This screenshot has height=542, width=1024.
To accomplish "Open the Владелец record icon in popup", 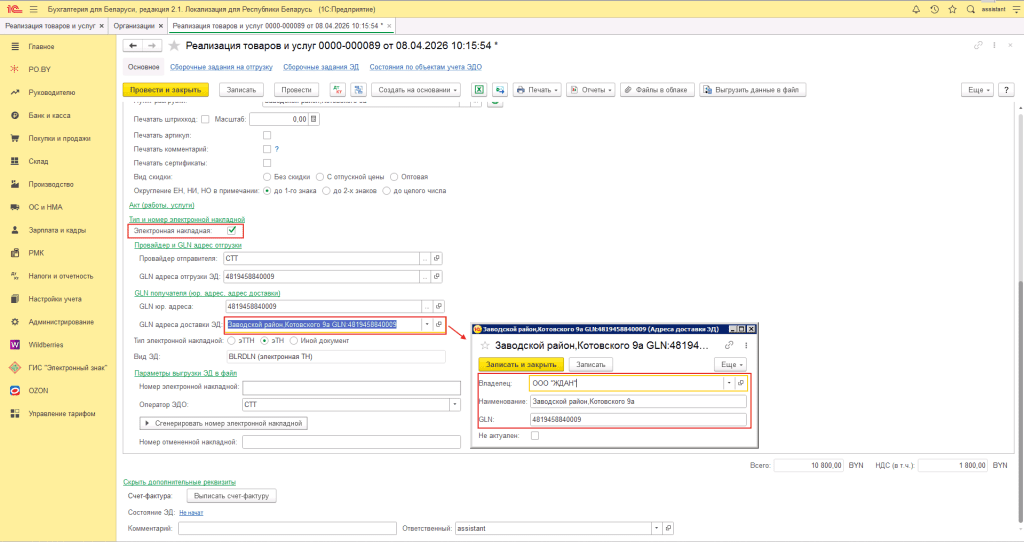I will click(x=741, y=383).
